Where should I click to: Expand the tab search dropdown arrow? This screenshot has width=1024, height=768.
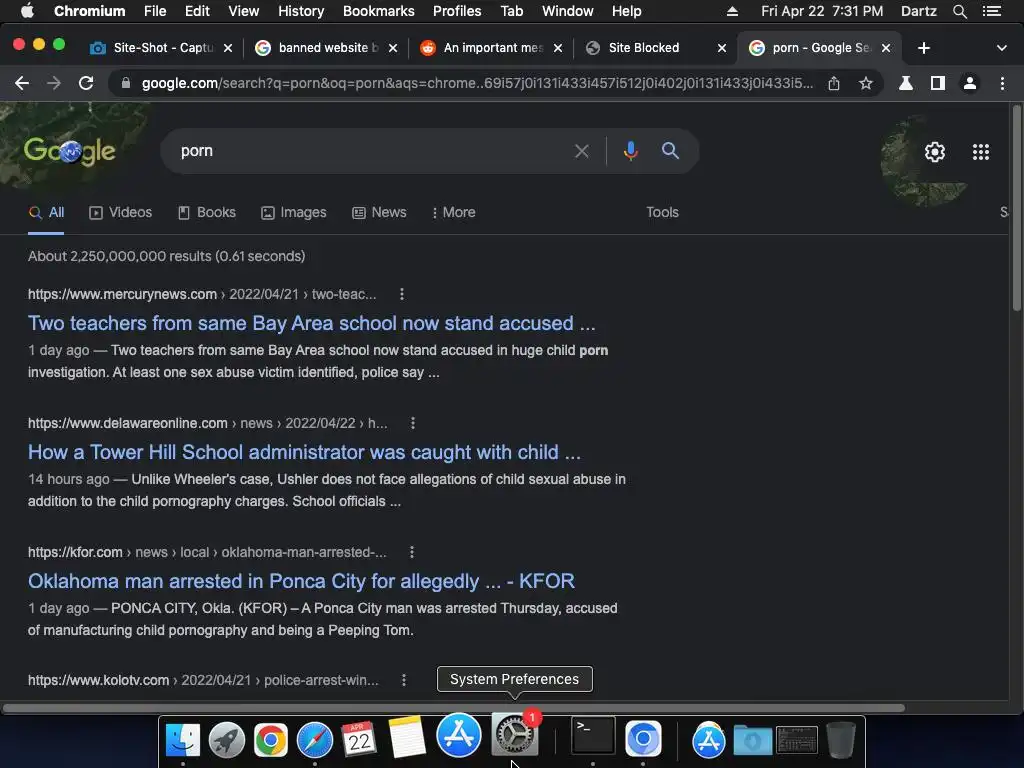coord(1002,48)
